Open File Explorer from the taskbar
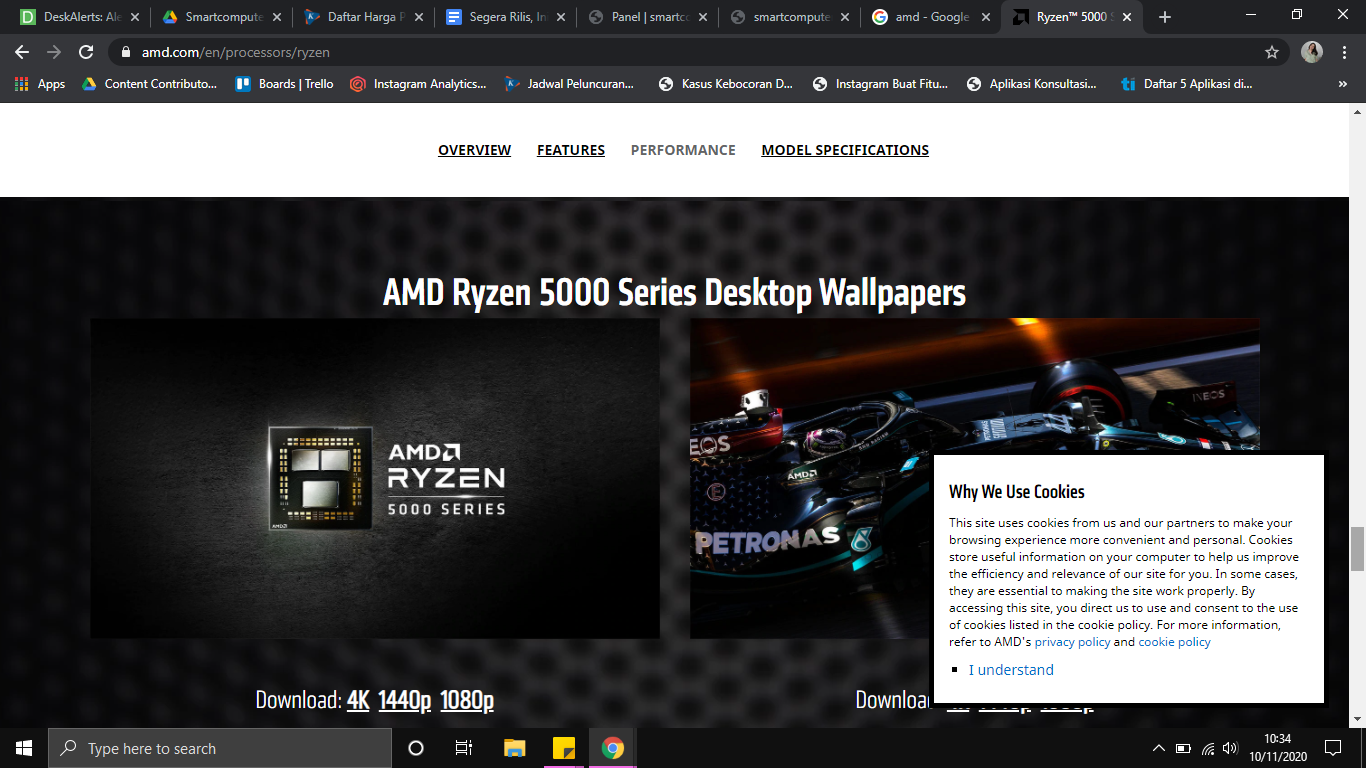The height and width of the screenshot is (768, 1366). pyautogui.click(x=514, y=748)
